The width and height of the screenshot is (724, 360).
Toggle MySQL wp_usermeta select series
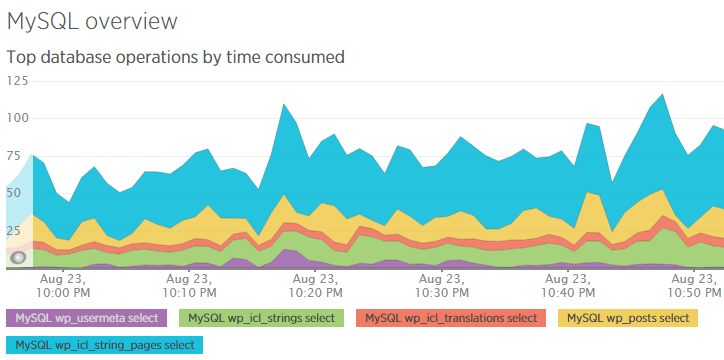coord(86,318)
